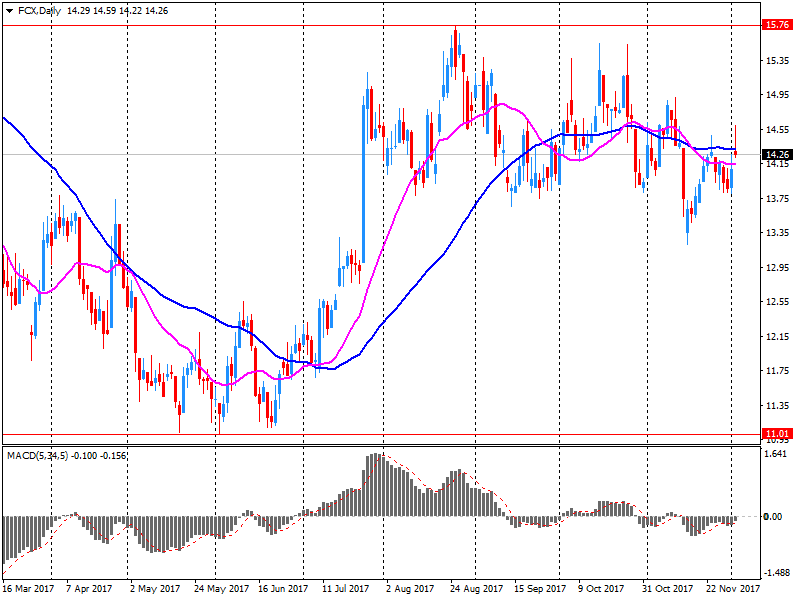The width and height of the screenshot is (800, 600).
Task: Click the 12.95 price scale value
Action: coord(776,267)
